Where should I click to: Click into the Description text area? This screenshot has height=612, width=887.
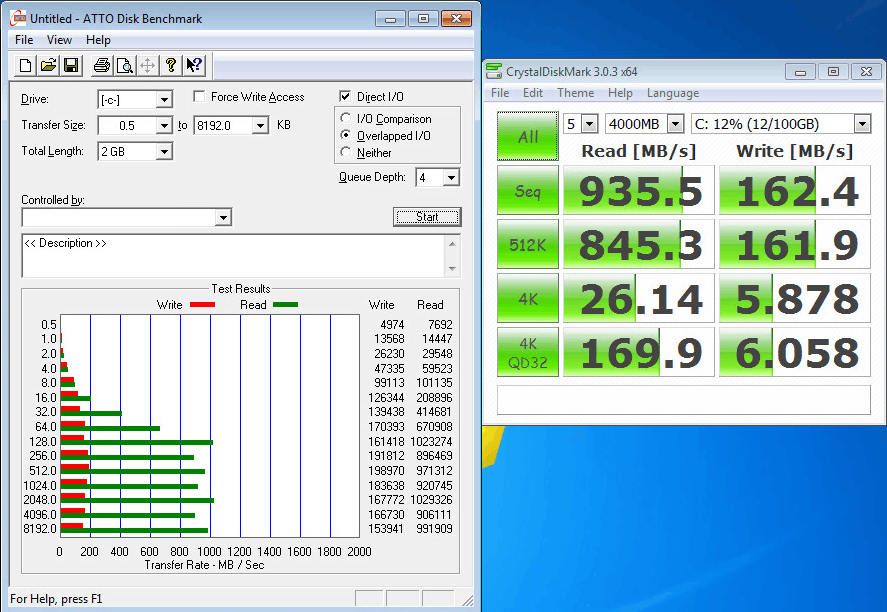click(x=230, y=256)
